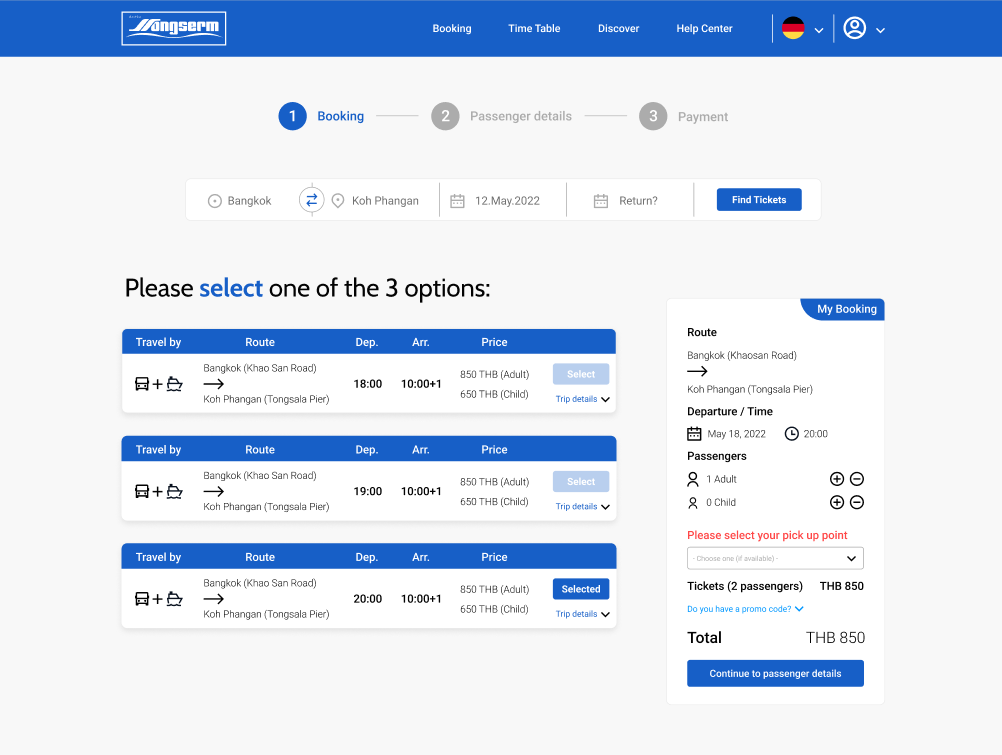The width and height of the screenshot is (1002, 755).
Task: Add a Child passenger with plus icon
Action: [x=837, y=503]
